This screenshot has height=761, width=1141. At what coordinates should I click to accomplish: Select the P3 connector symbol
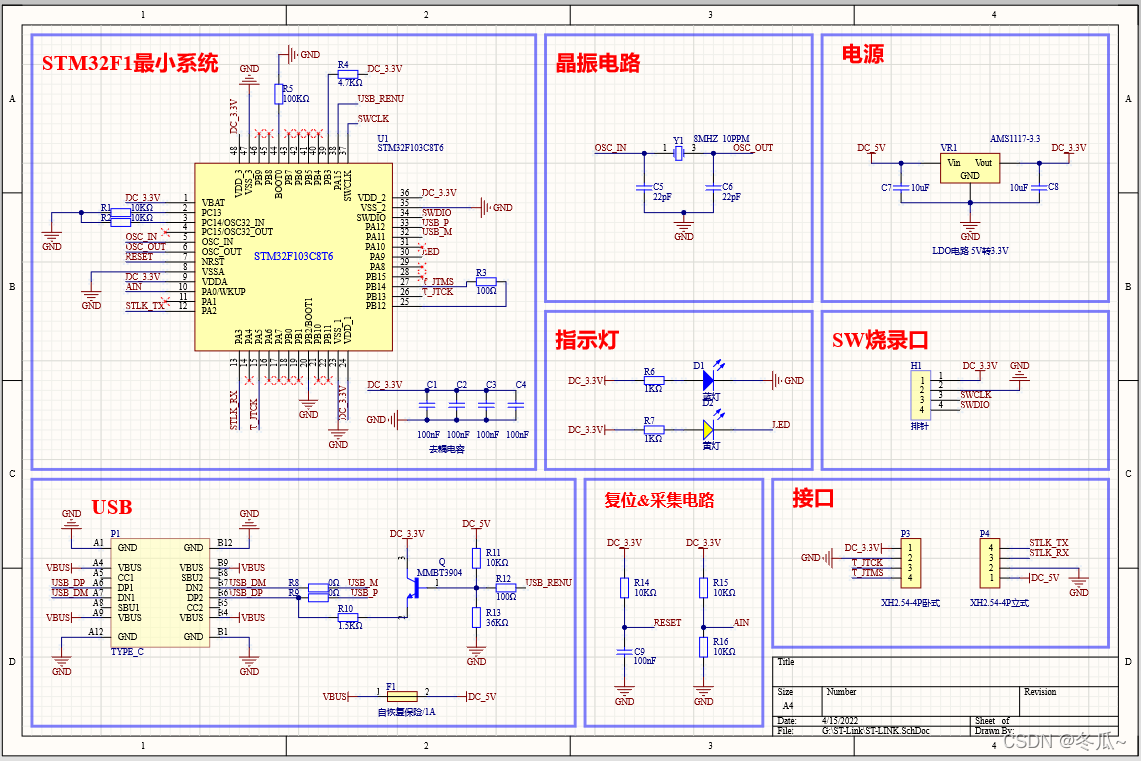click(x=910, y=563)
